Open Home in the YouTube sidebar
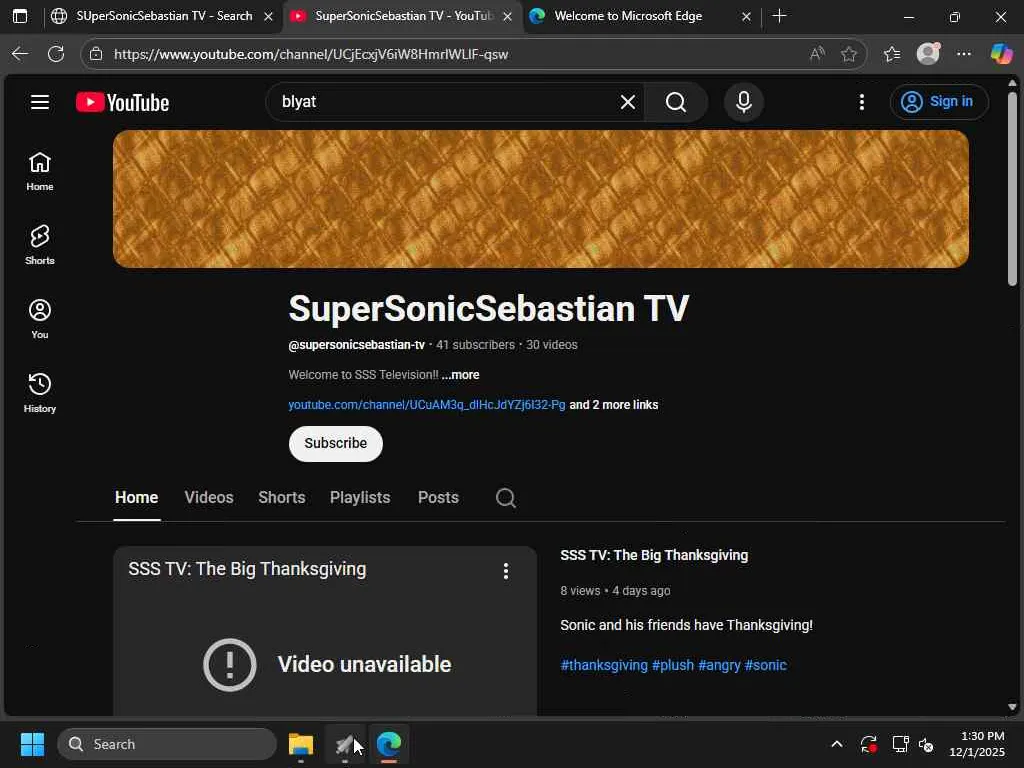This screenshot has width=1024, height=768. (40, 172)
